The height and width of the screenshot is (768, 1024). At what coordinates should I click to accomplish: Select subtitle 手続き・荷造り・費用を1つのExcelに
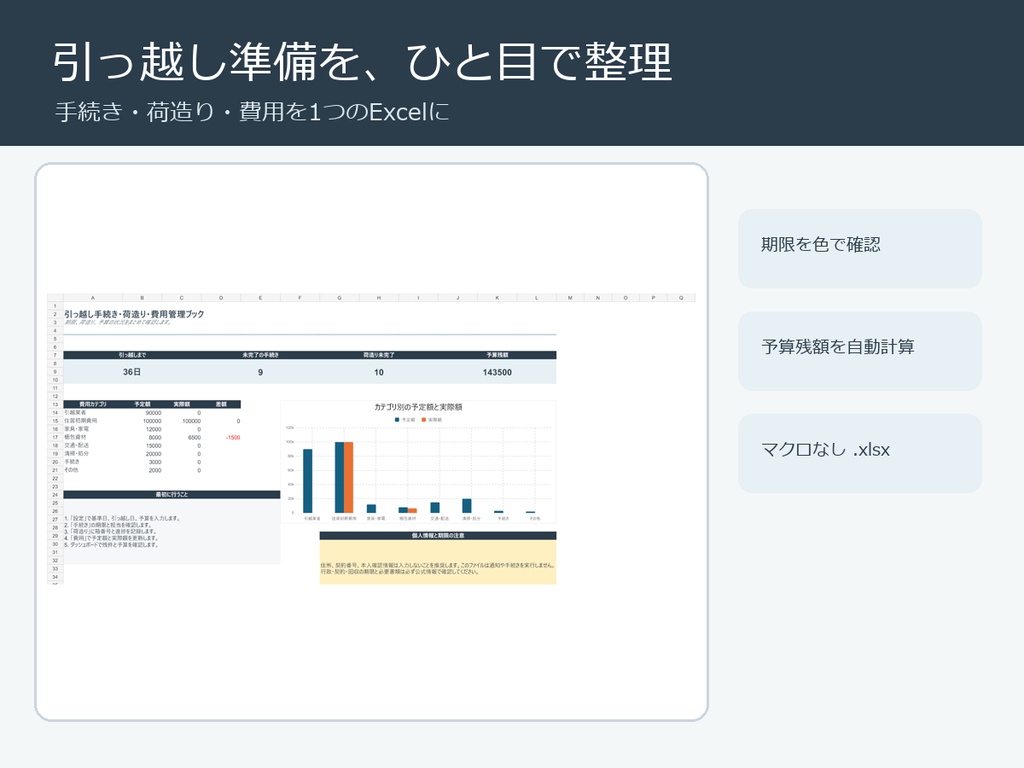click(x=253, y=112)
